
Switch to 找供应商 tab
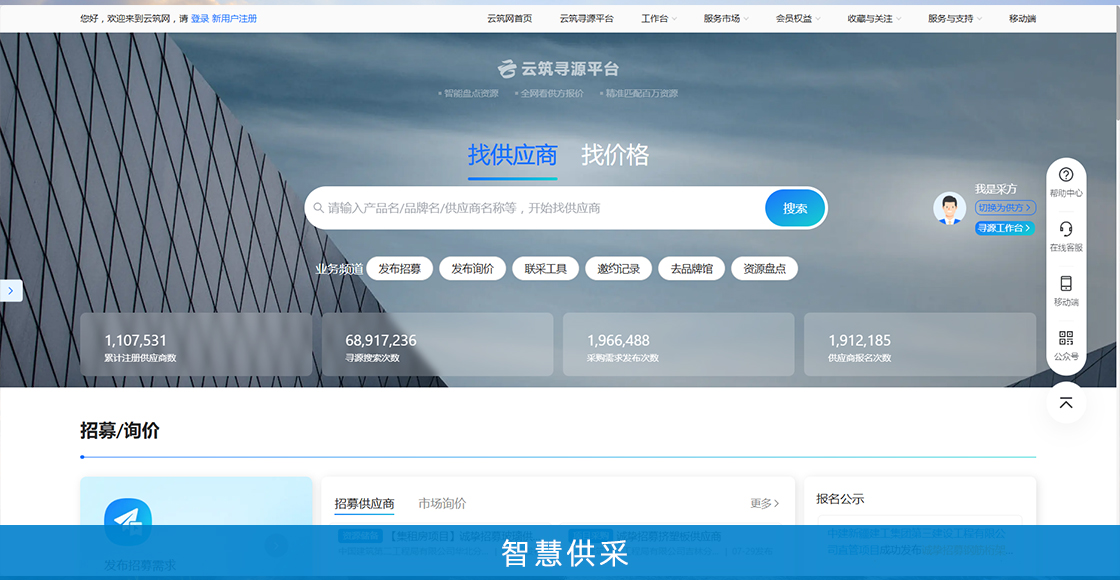[x=513, y=155]
